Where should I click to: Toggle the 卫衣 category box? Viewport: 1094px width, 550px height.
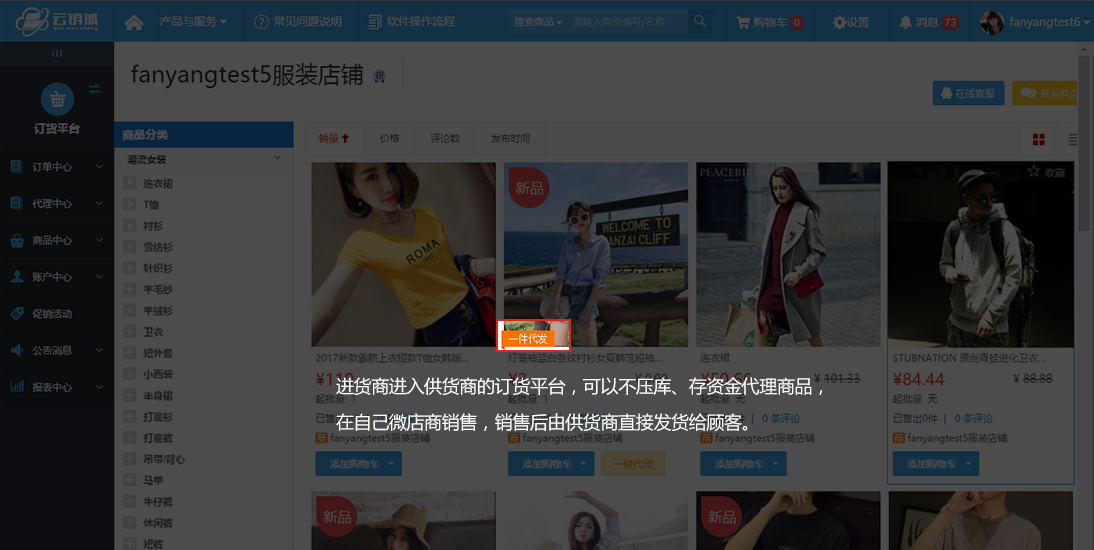(x=130, y=331)
